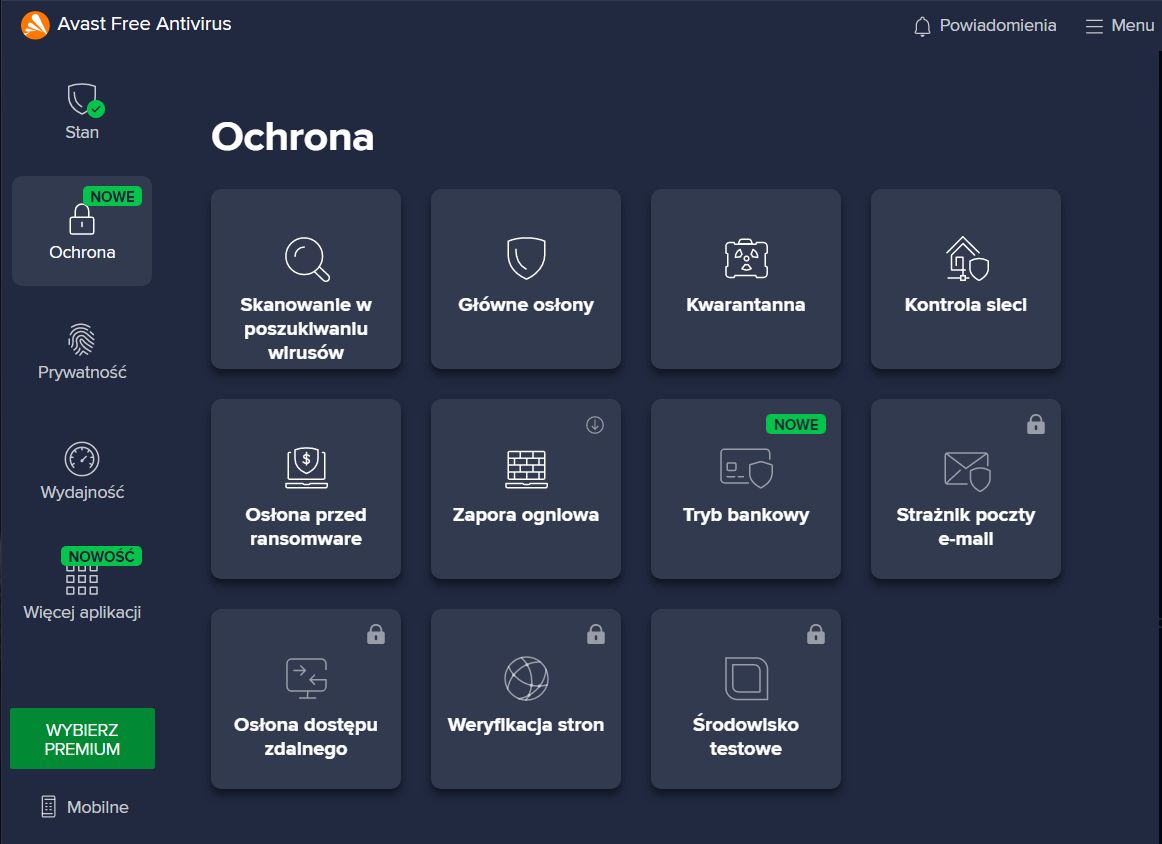1162x844 pixels.
Task: Click the Strażnik poczty envelope icon
Action: [967, 471]
